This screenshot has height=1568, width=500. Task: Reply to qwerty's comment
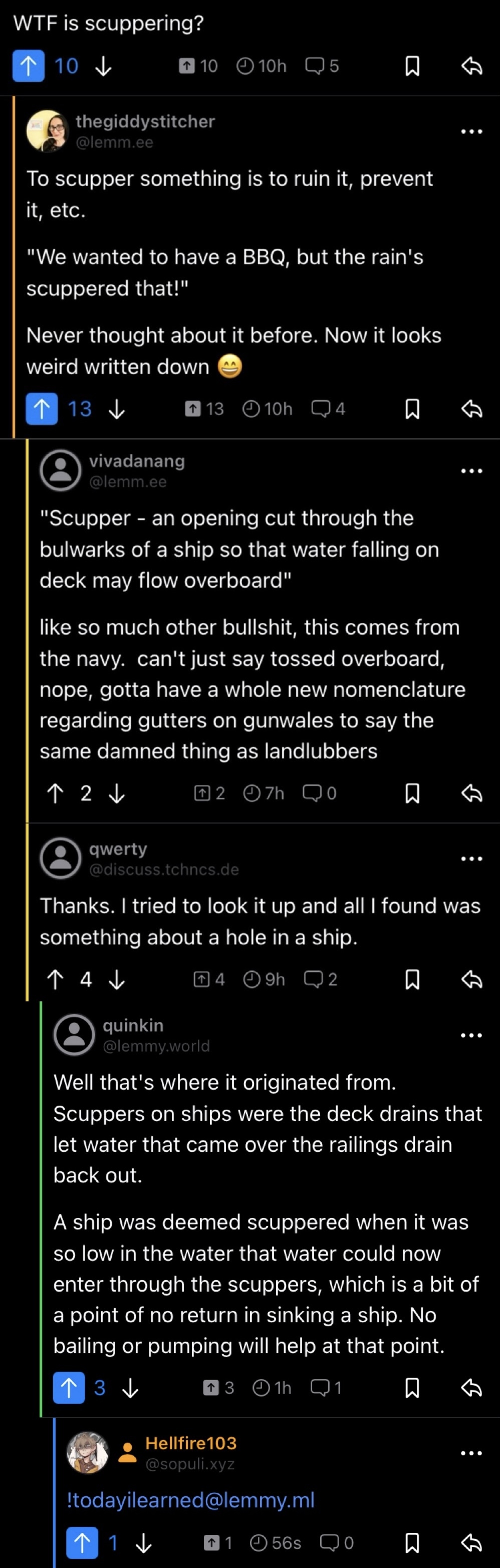tap(471, 979)
